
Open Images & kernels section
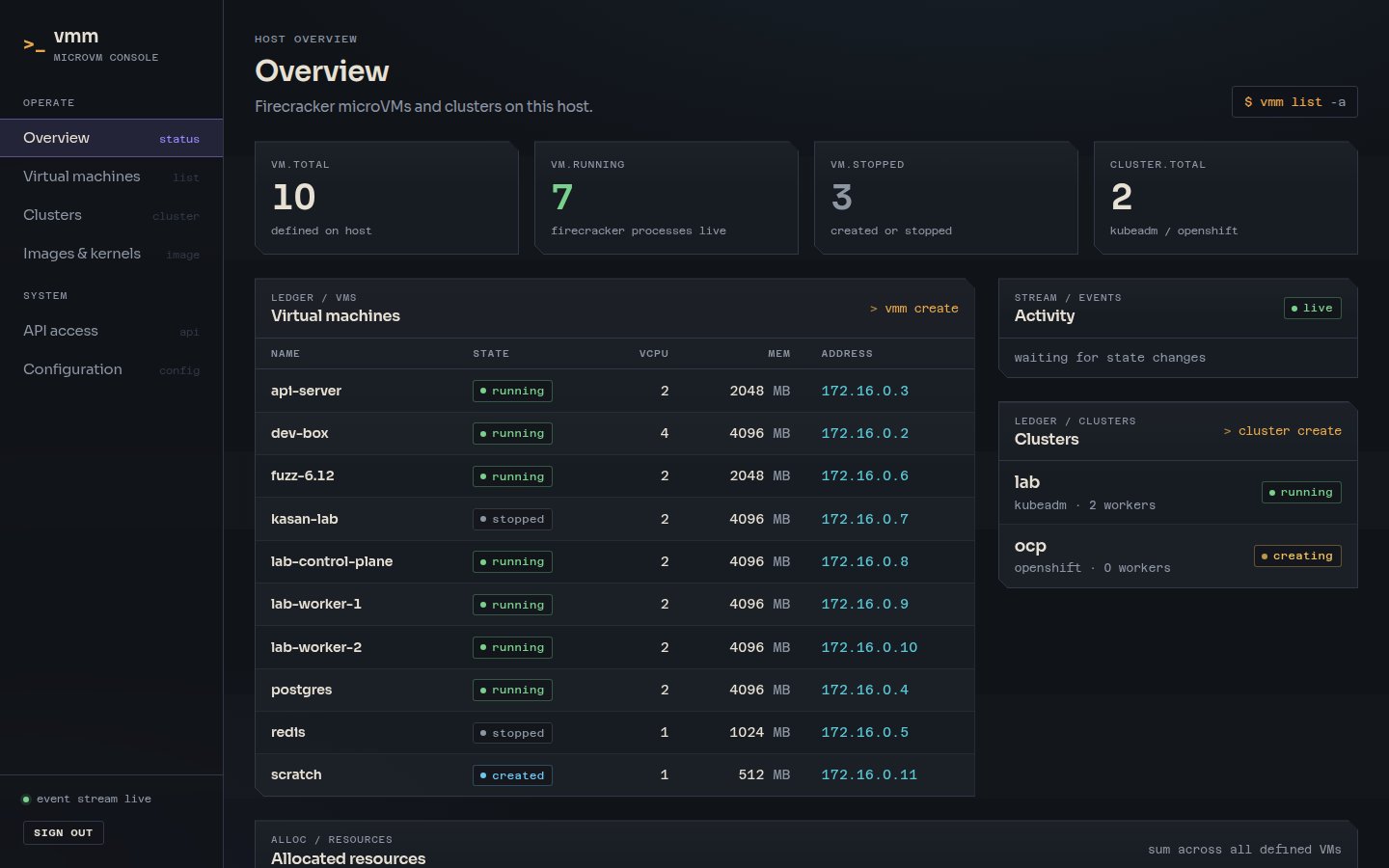111,254
